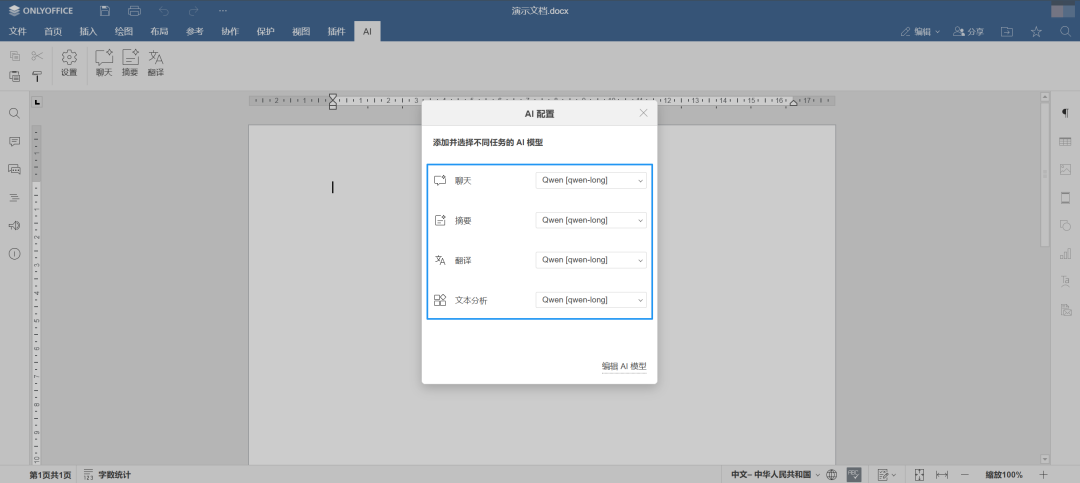1080x483 pixels.
Task: Switch to the 布局 tab
Action: [159, 31]
